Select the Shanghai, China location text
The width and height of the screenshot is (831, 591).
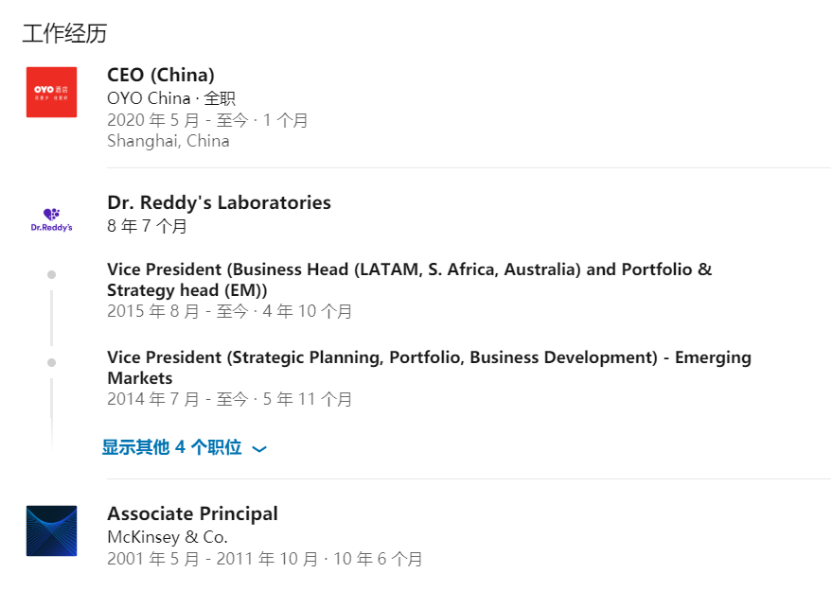click(x=168, y=141)
